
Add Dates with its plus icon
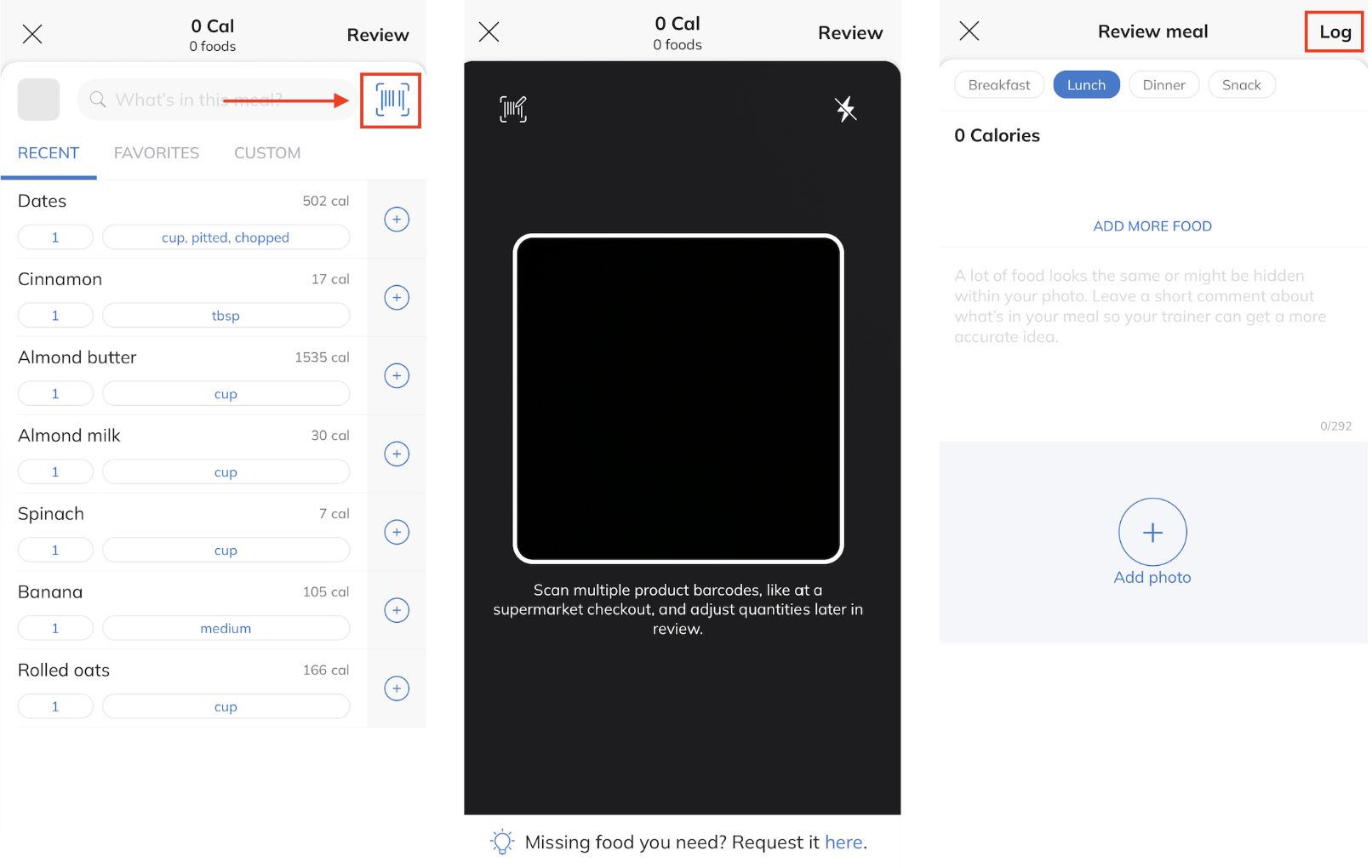(x=397, y=220)
